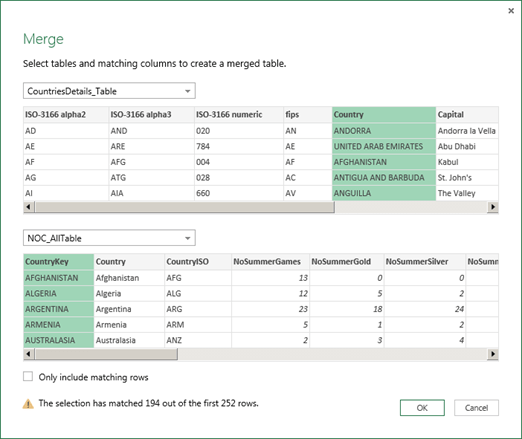Click the Algeria country name cell
Screen dimensions: 522x439
click(129, 293)
